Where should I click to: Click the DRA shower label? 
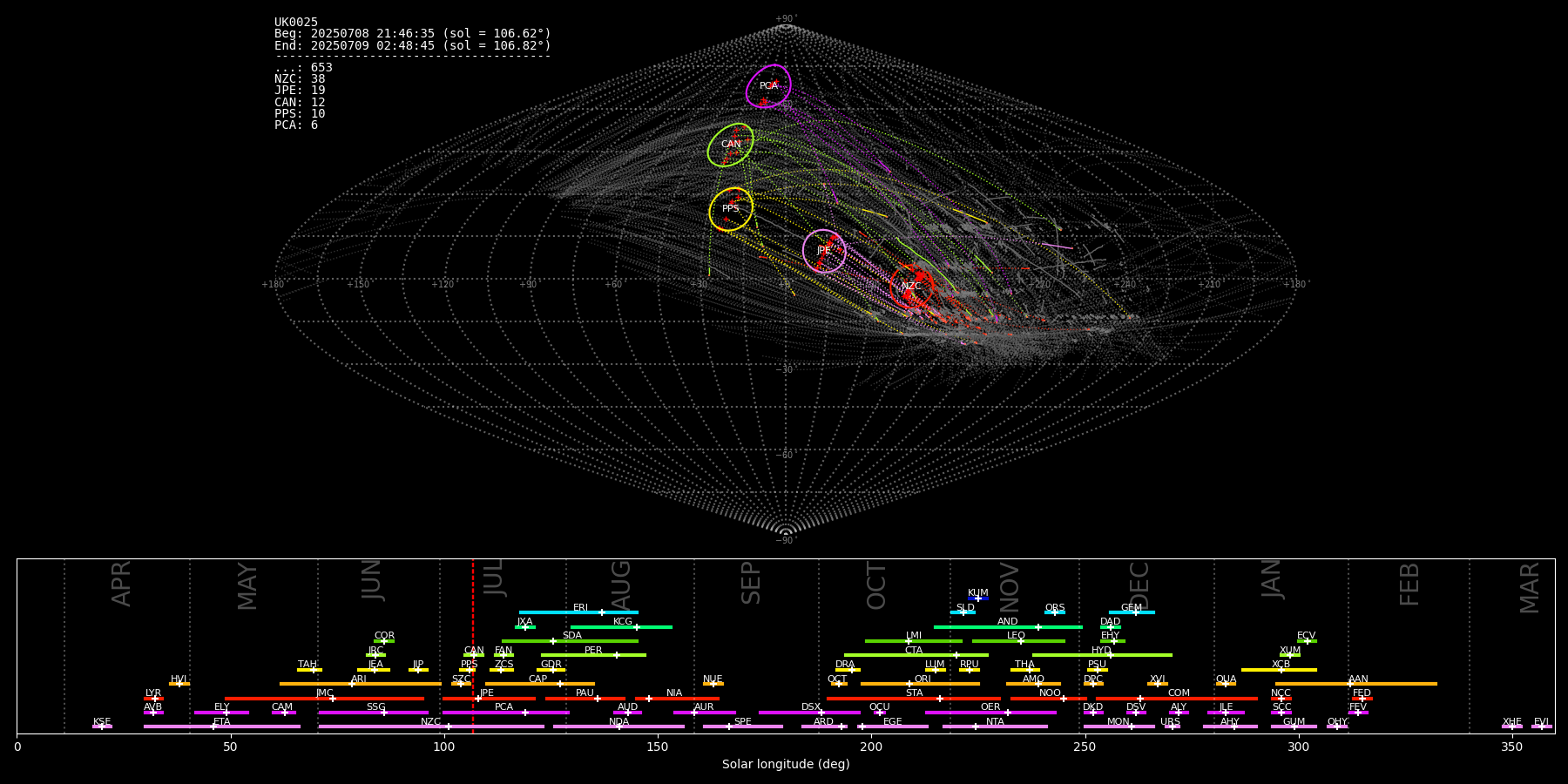click(845, 665)
